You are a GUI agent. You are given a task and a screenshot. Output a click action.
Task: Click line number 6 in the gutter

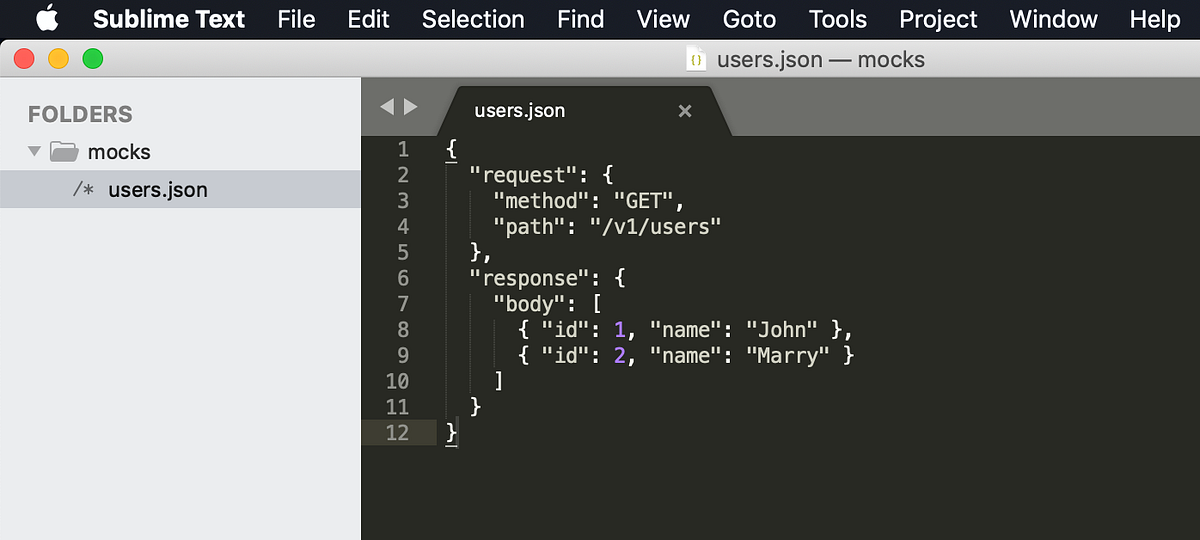tap(402, 278)
